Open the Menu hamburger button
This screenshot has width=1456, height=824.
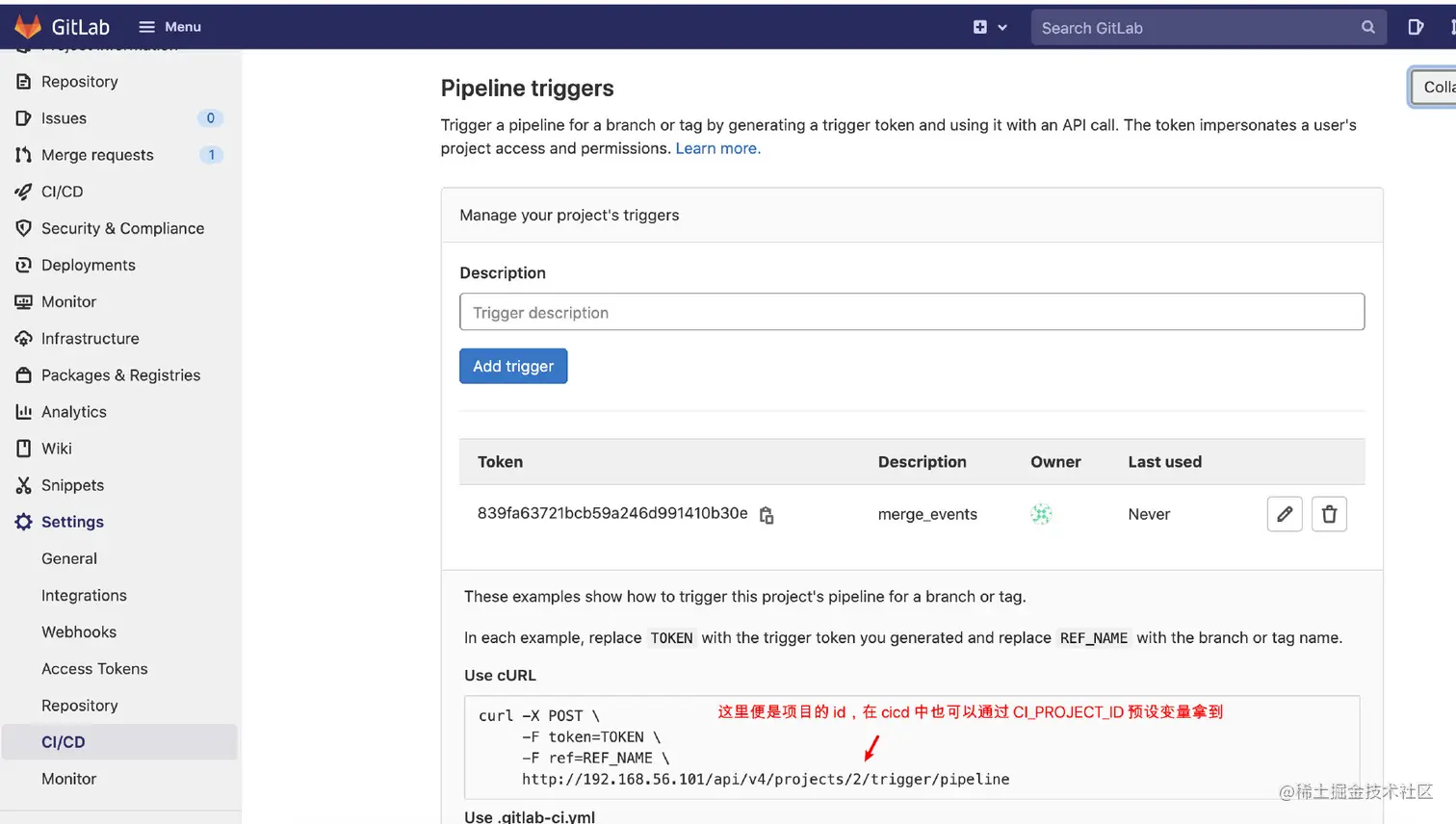click(x=169, y=27)
